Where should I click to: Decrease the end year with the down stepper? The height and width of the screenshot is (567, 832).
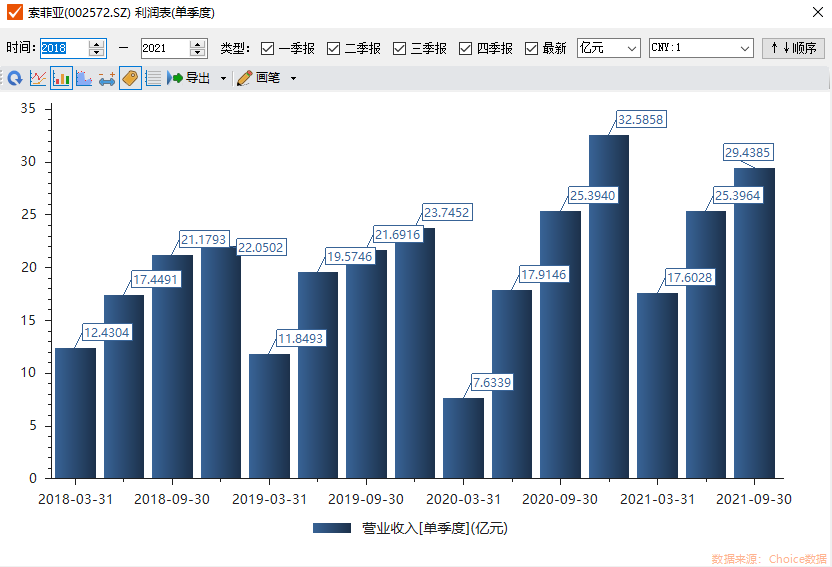(x=197, y=53)
